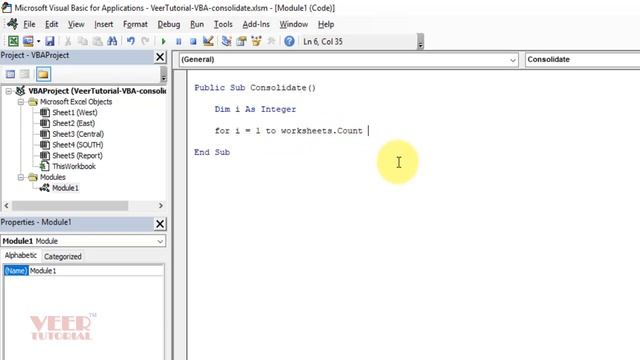Save the VBA project with the disk icon
This screenshot has width=640, height=360.
click(50, 41)
